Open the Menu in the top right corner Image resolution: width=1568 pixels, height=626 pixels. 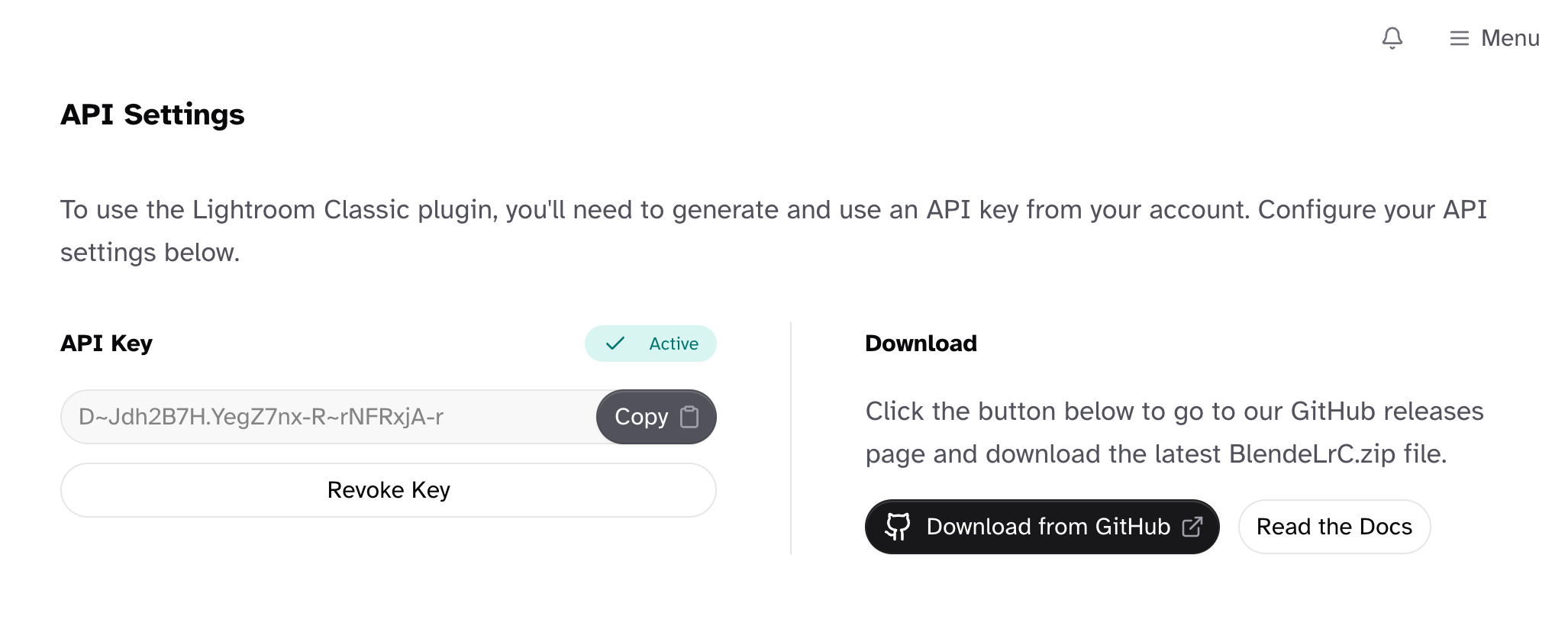pos(1495,38)
